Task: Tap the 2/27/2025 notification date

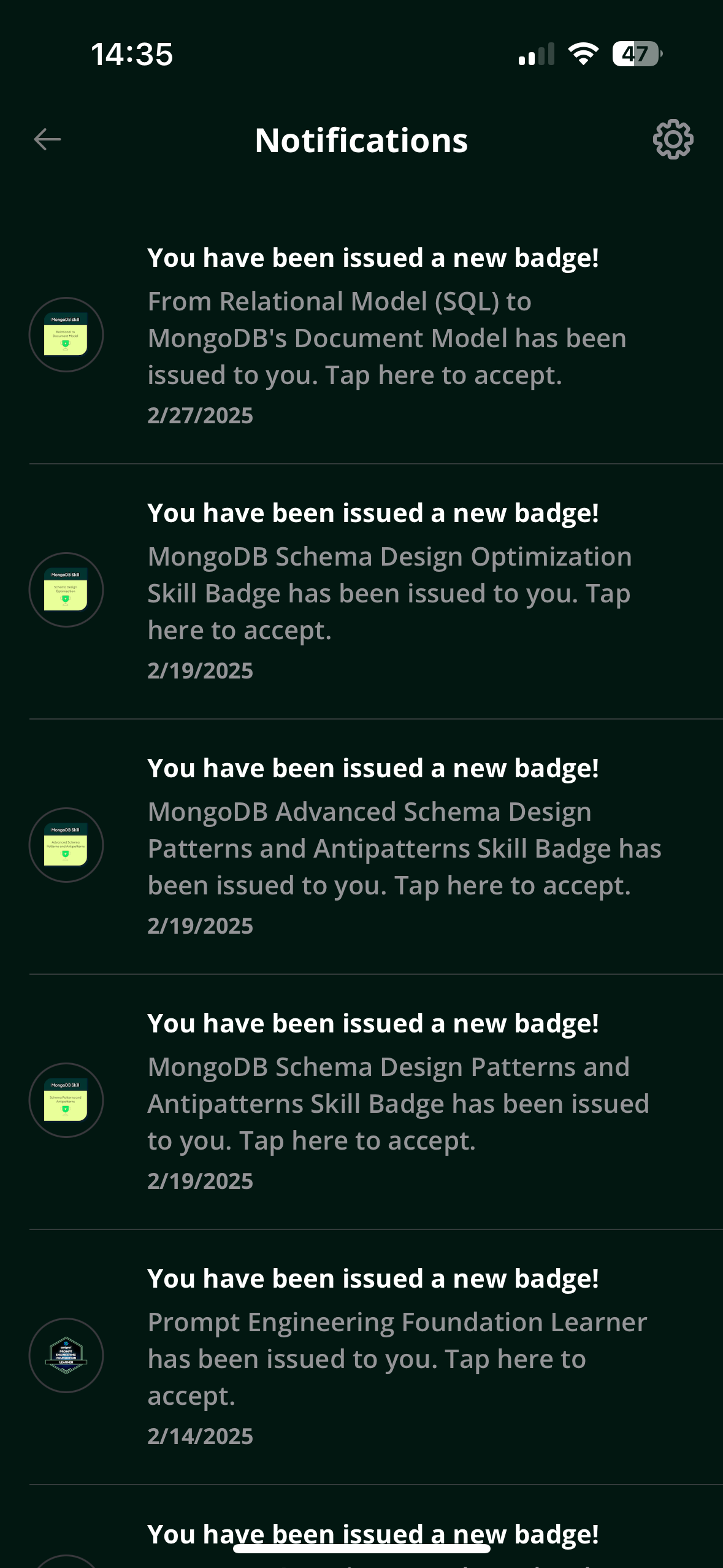Action: click(200, 416)
